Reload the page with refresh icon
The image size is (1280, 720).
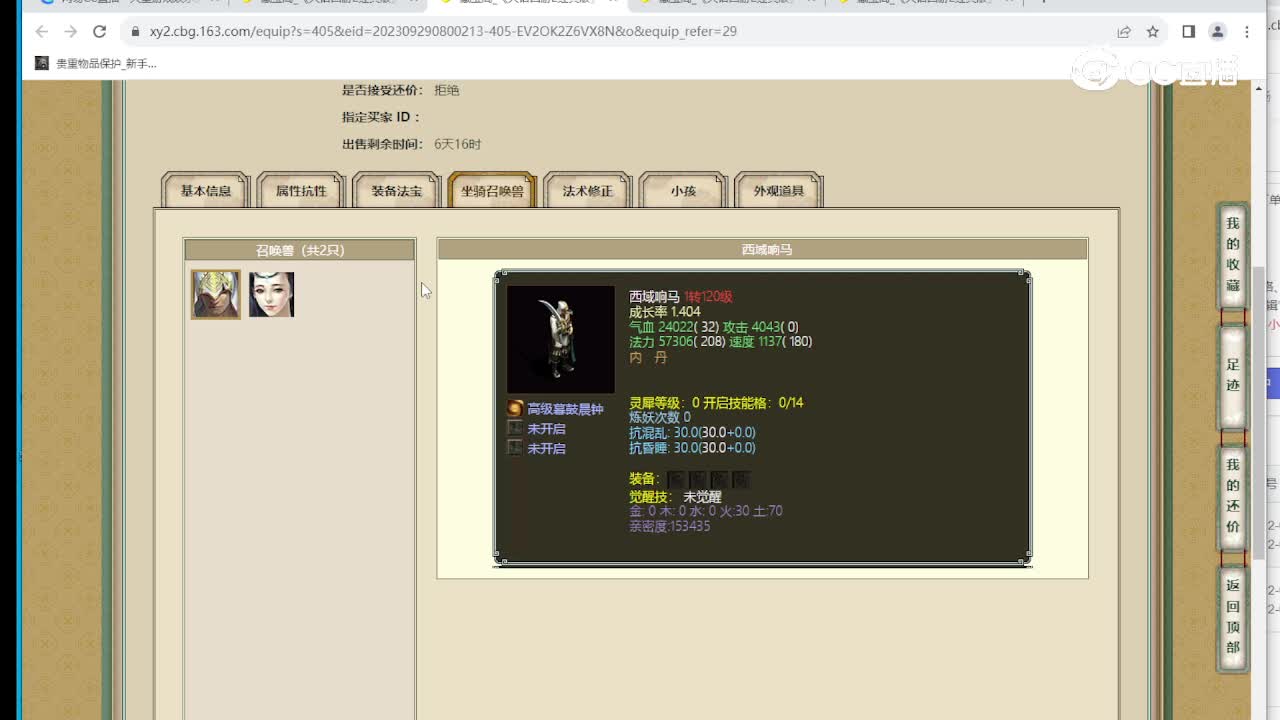pos(99,31)
